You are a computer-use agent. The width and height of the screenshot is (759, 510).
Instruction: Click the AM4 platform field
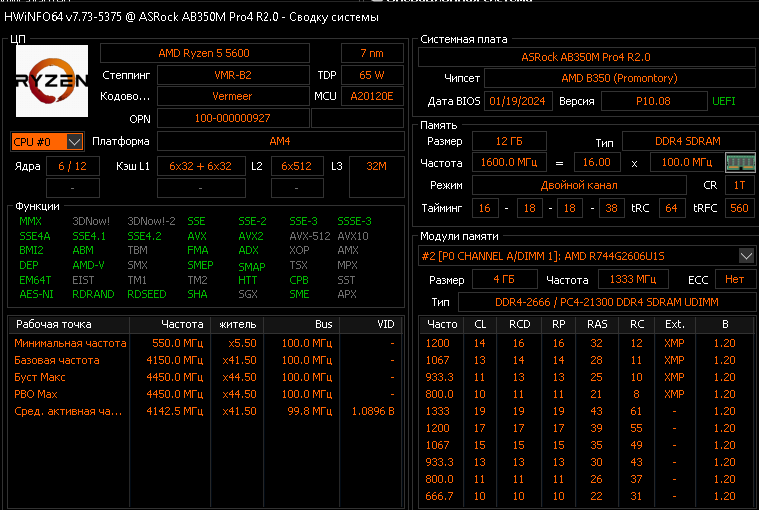[x=280, y=141]
